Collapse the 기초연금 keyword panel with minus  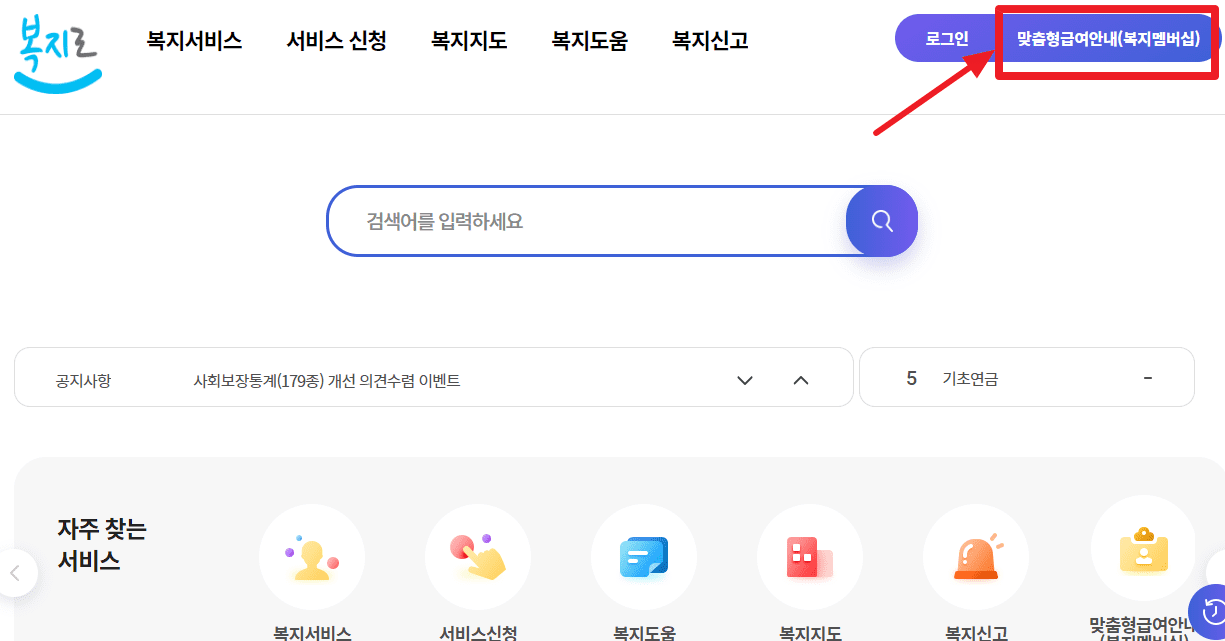coord(1148,377)
